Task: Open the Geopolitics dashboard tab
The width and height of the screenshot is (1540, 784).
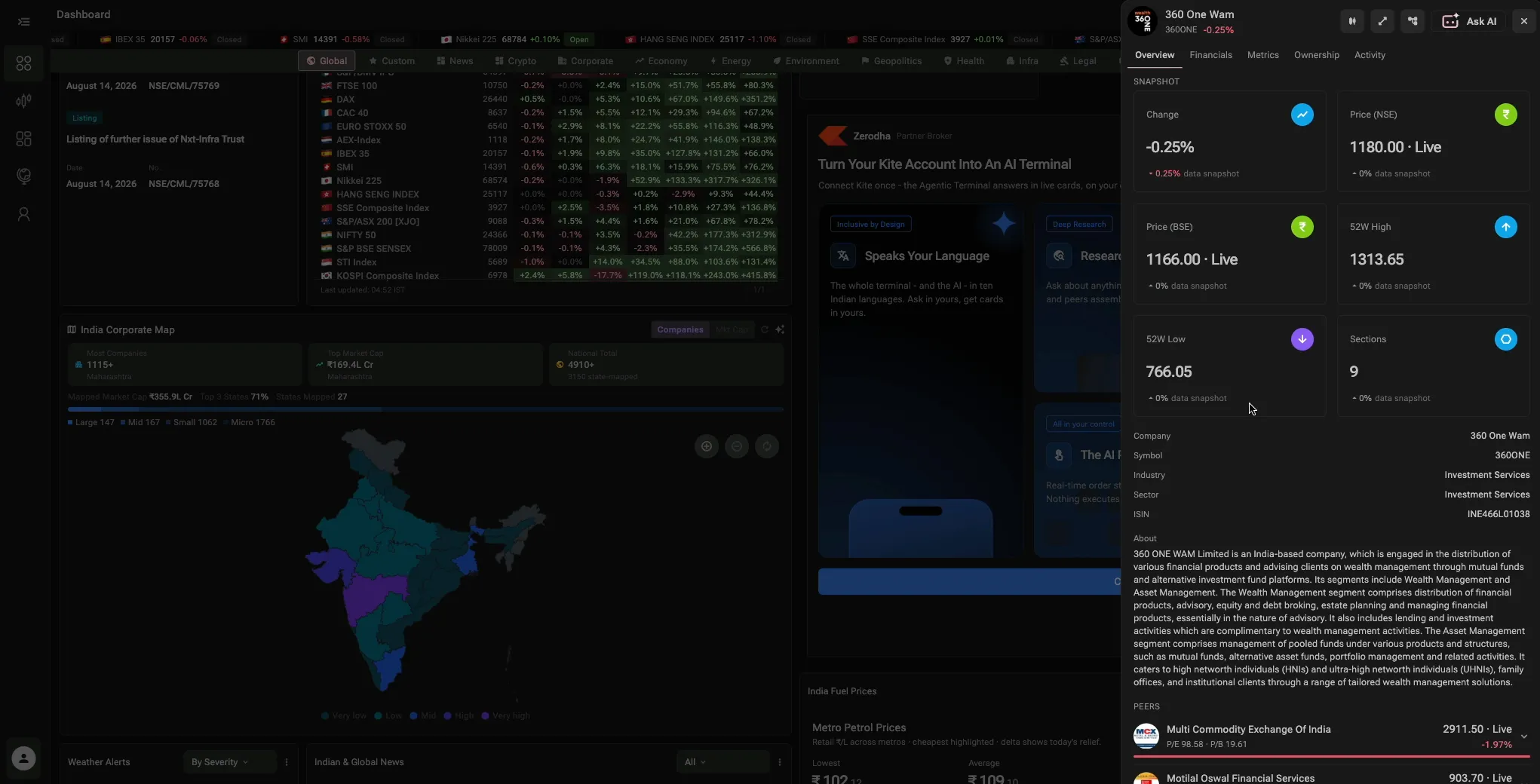Action: coord(891,61)
